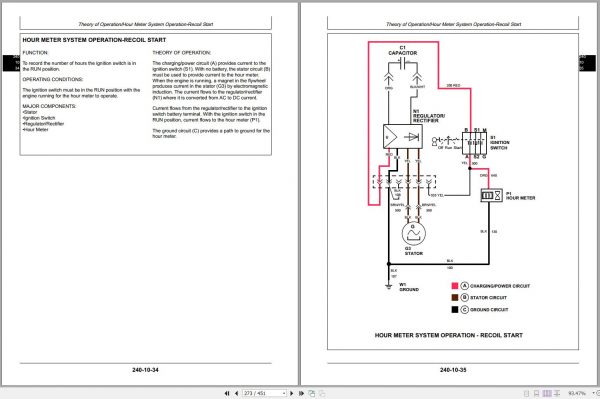Click the C1 CAPACITOR label in diagram
The width and height of the screenshot is (600, 399).
[x=403, y=50]
